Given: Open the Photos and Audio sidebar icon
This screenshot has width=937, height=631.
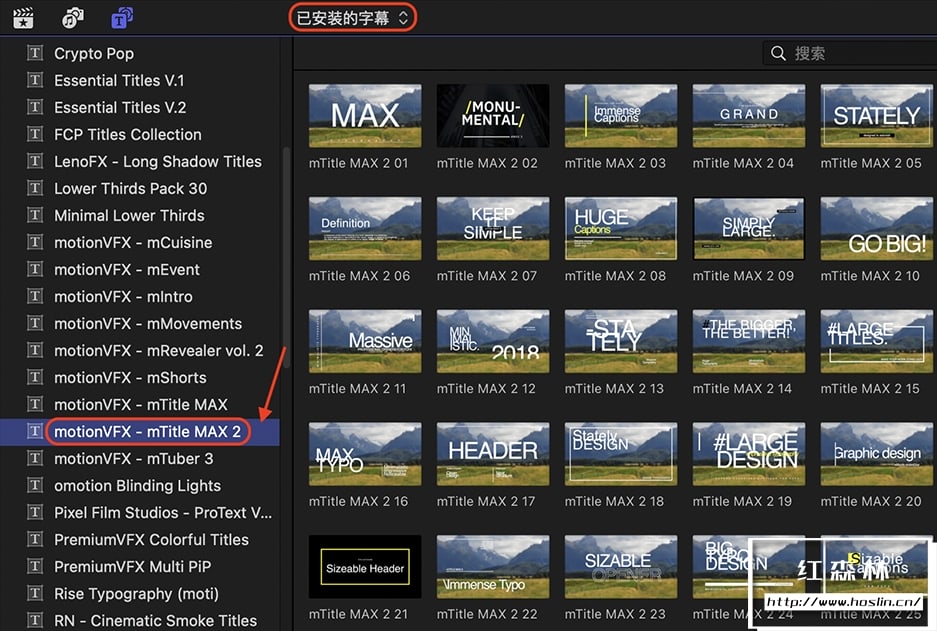Looking at the screenshot, I should click(x=73, y=18).
